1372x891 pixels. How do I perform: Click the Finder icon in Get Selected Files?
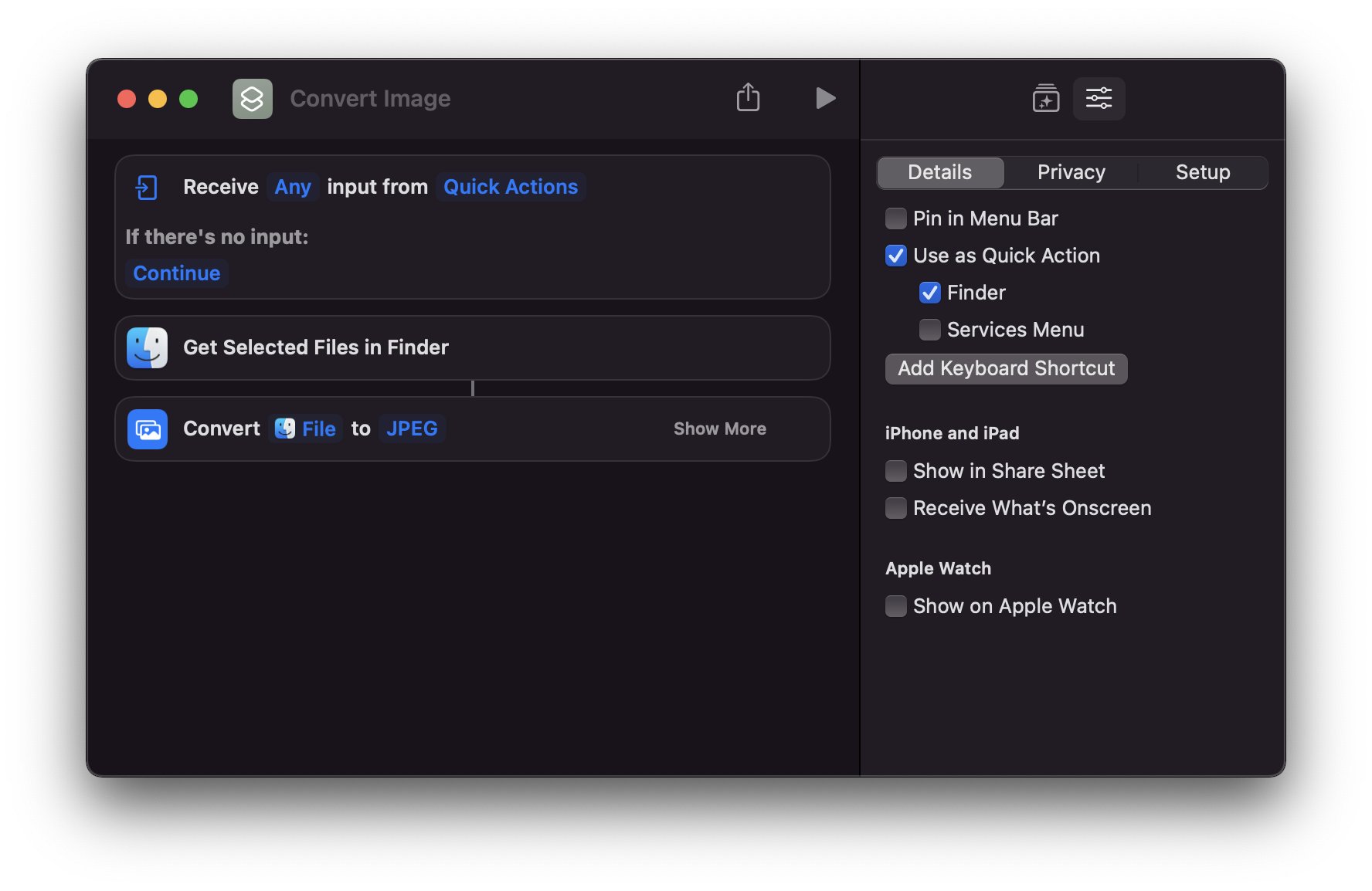[x=148, y=347]
